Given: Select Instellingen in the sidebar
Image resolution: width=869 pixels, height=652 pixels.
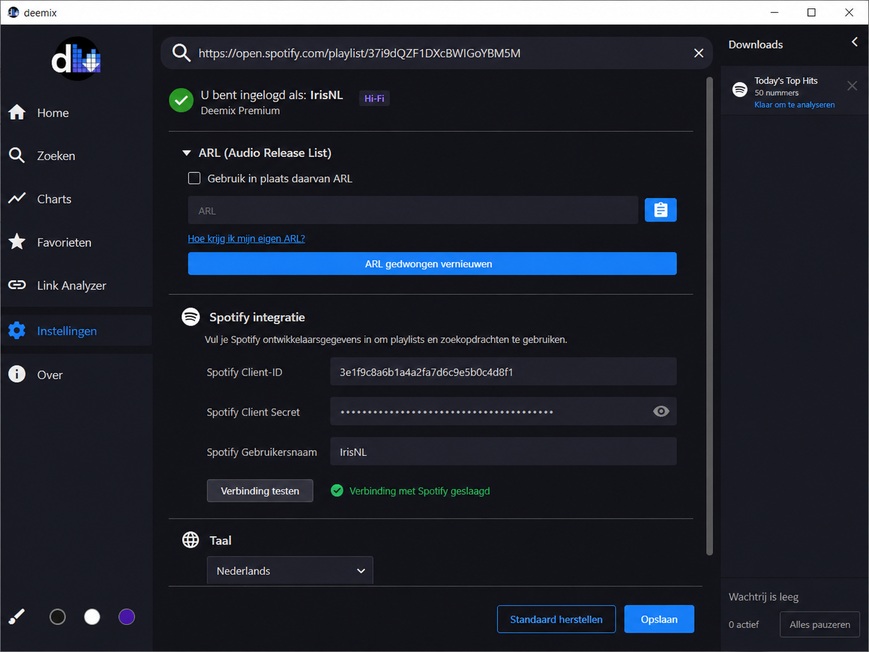Looking at the screenshot, I should (76, 331).
